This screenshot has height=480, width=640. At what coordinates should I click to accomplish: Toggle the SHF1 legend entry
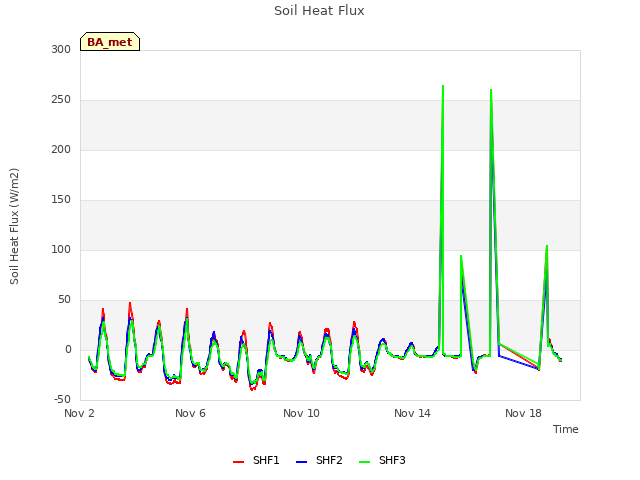(x=256, y=461)
